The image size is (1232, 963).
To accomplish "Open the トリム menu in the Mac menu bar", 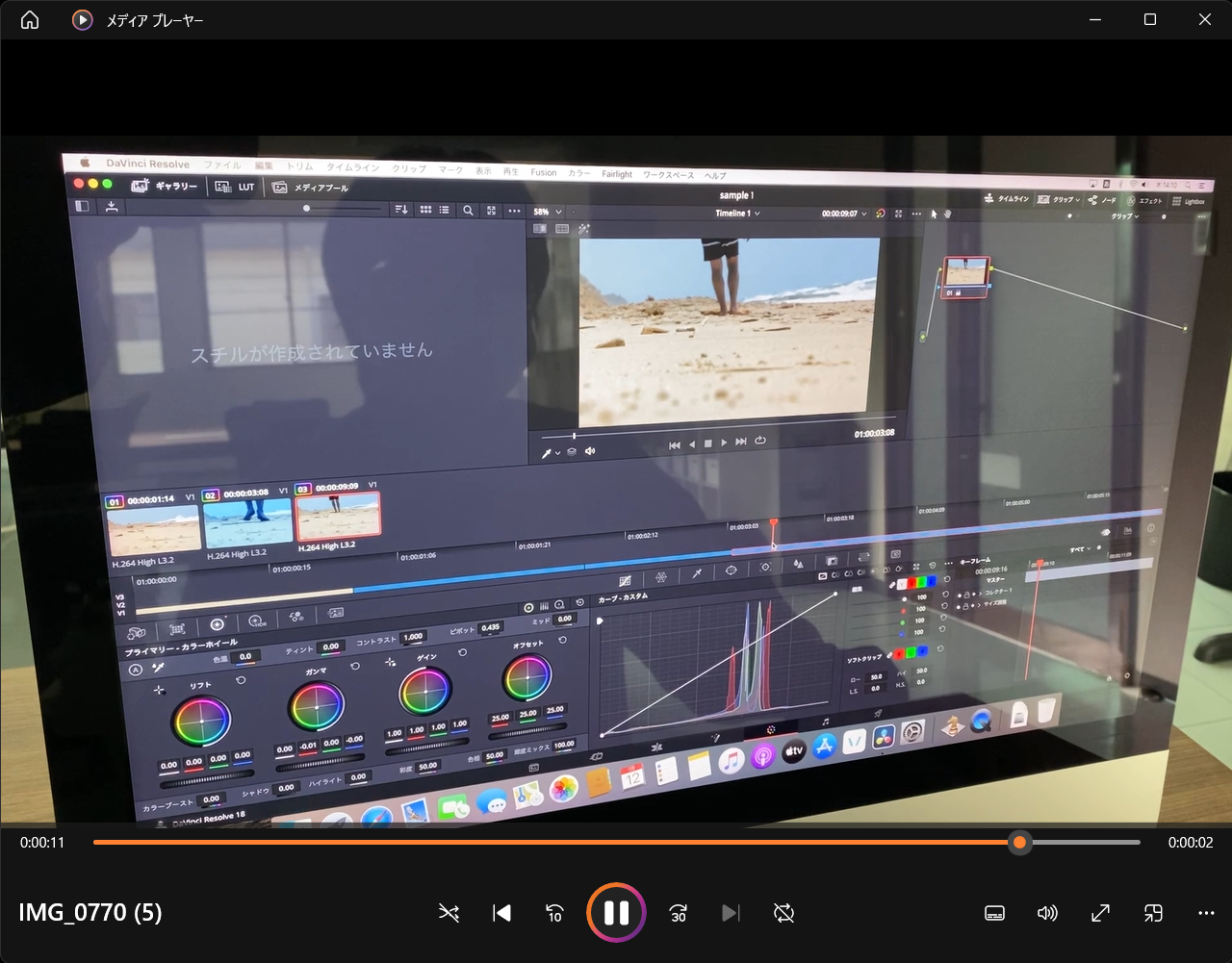I will [299, 166].
